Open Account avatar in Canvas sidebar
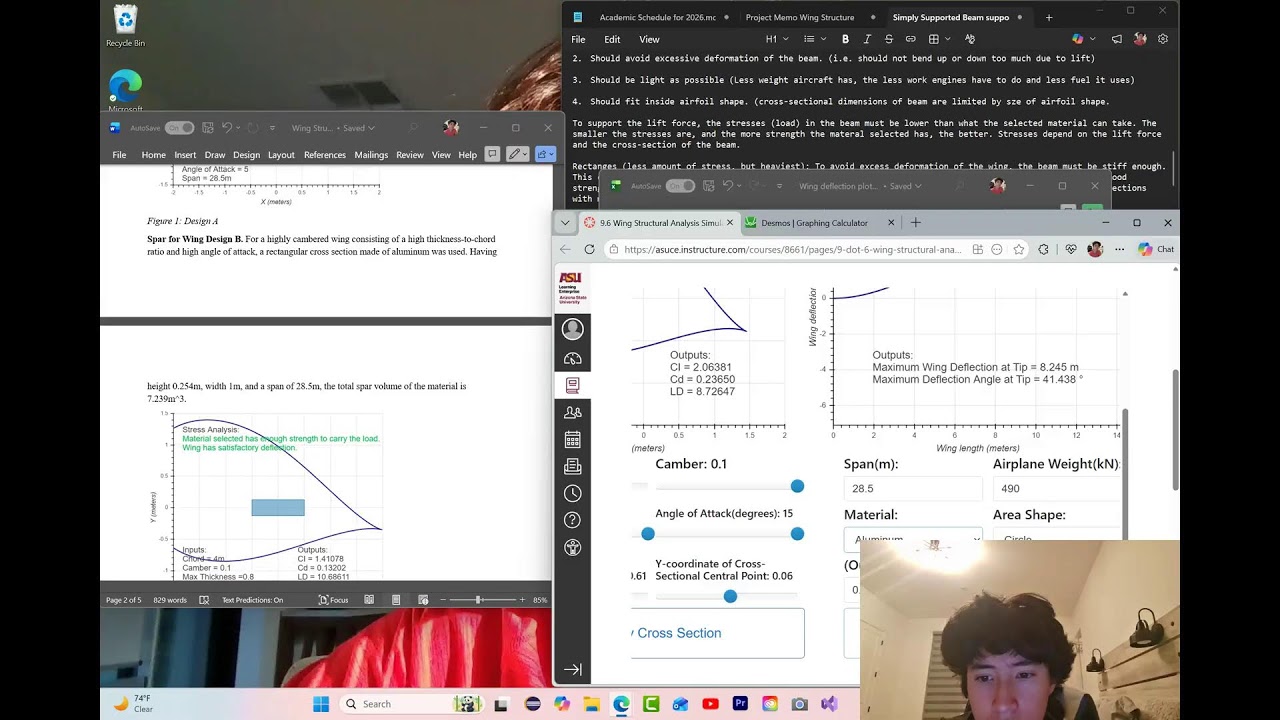The height and width of the screenshot is (720, 1280). (573, 329)
